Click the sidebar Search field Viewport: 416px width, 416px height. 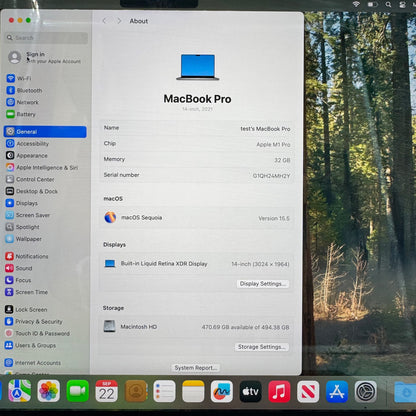pos(47,38)
